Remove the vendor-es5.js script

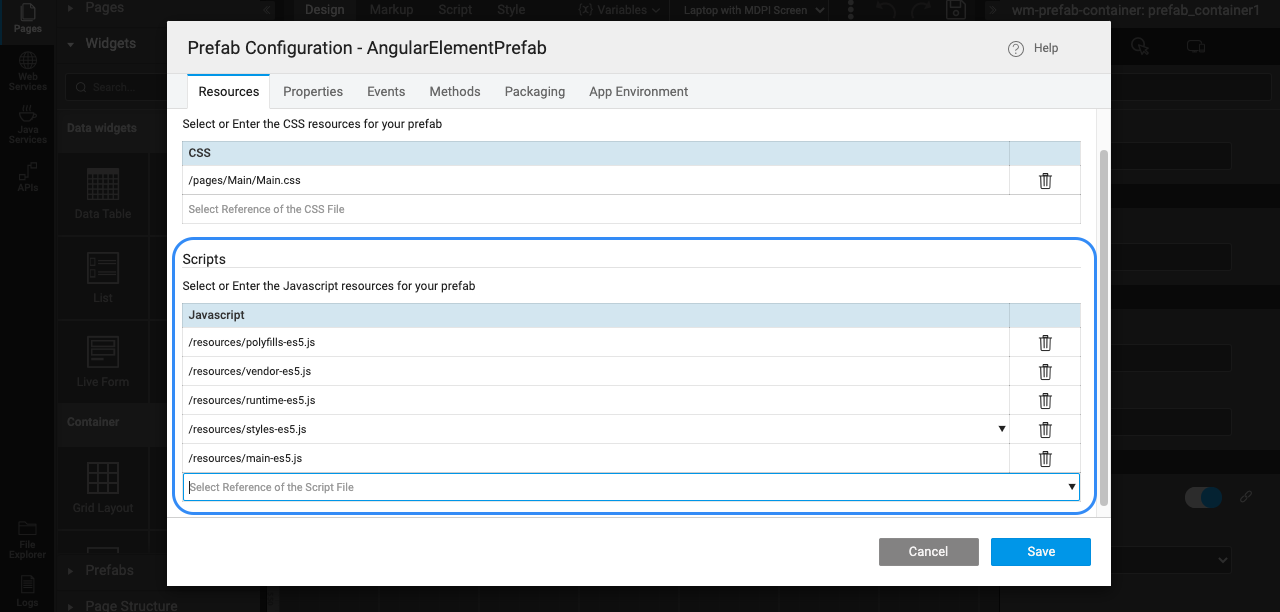(1045, 372)
